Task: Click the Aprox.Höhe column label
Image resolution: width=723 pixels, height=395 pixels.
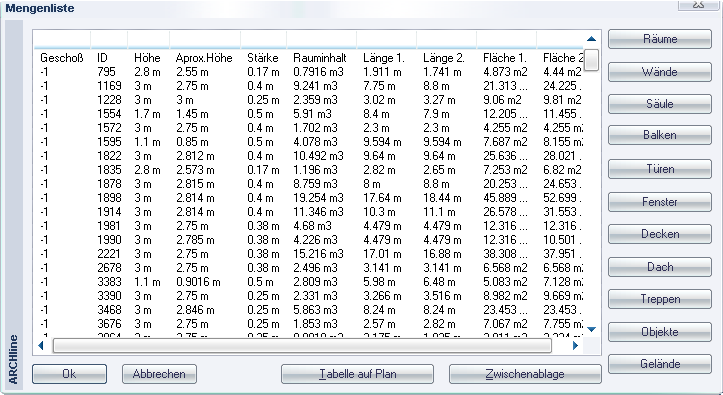Action: coord(204,58)
